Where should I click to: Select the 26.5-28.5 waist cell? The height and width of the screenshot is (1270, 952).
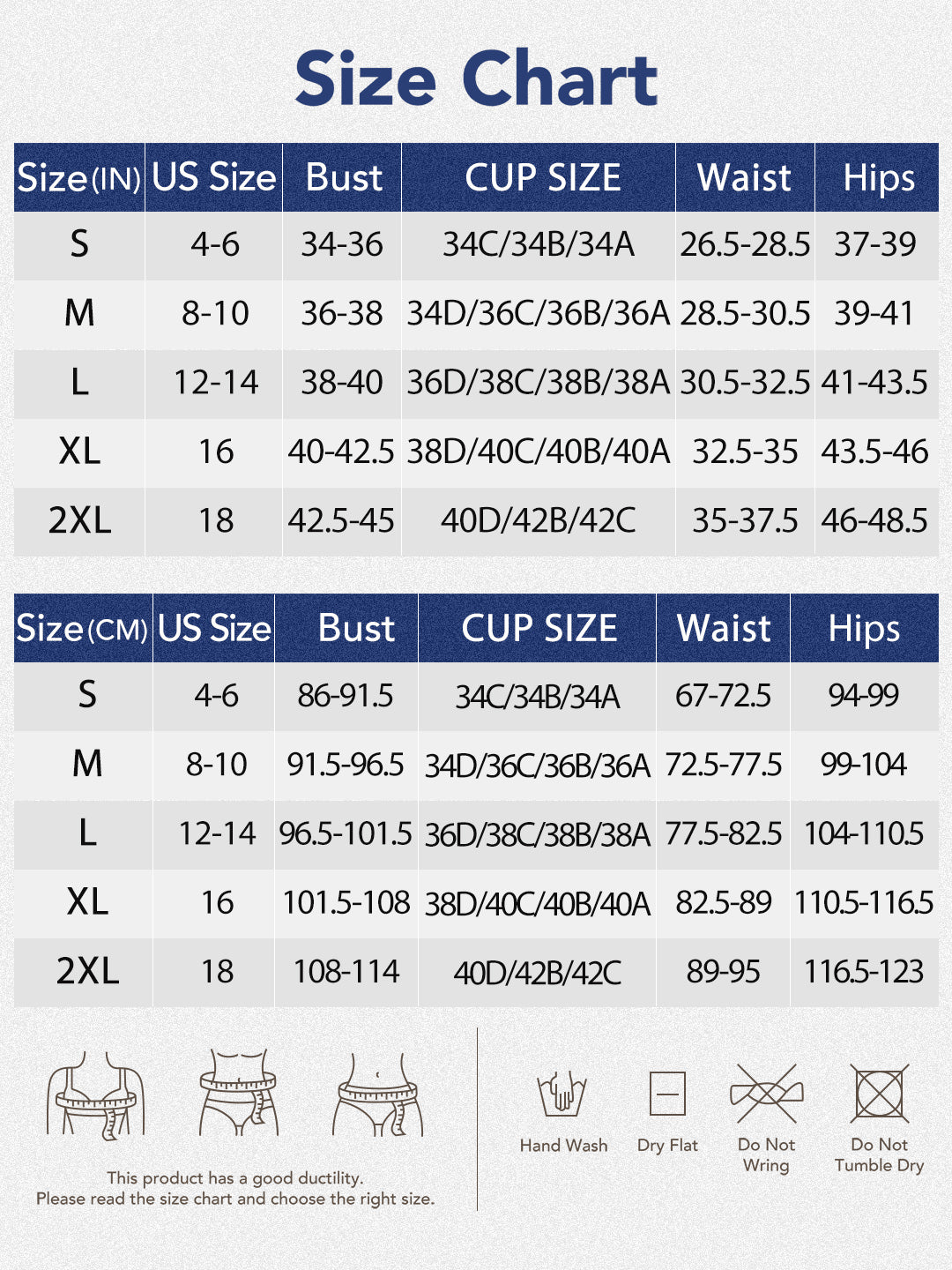pos(745,245)
